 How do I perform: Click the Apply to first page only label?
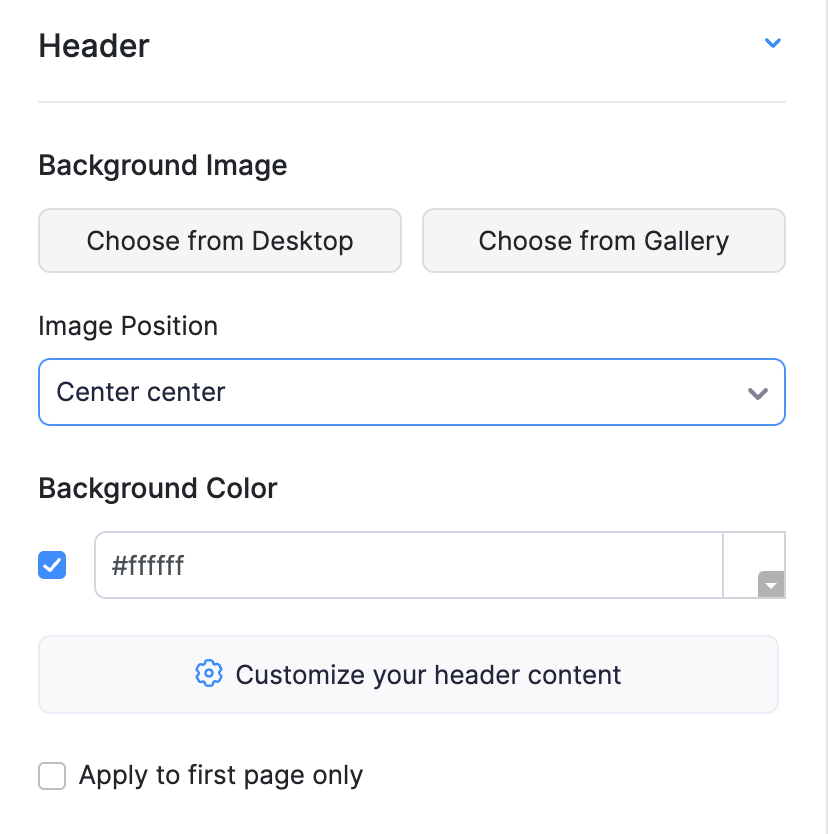point(220,775)
